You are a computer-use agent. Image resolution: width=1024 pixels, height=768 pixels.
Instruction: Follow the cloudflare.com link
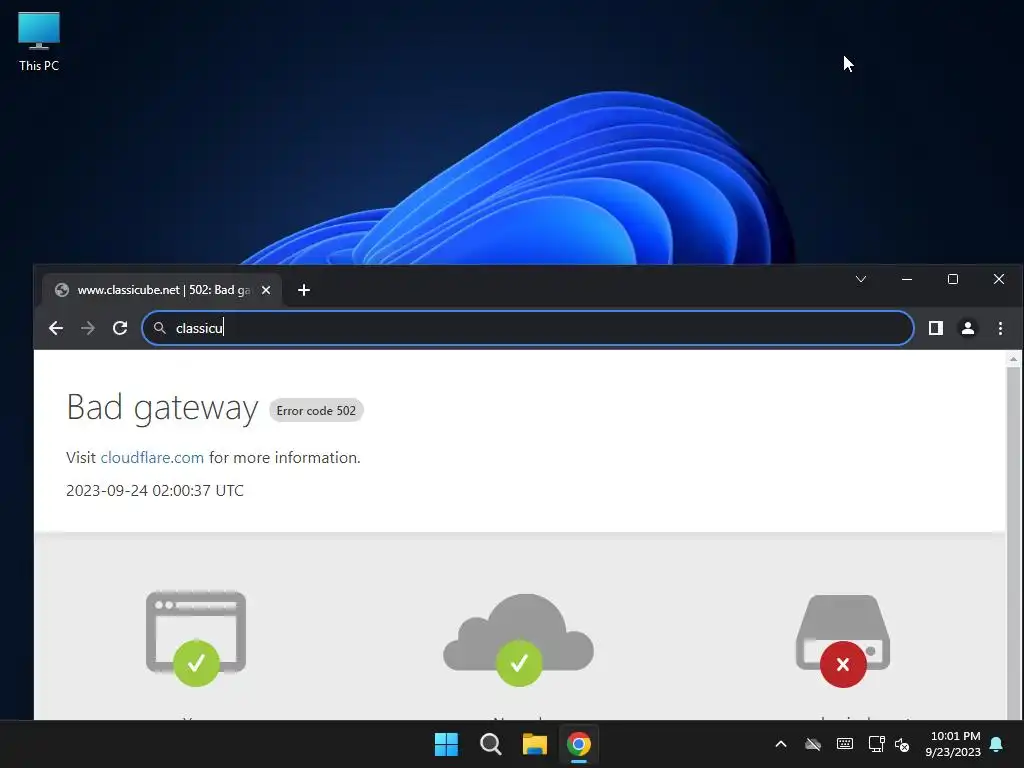point(152,458)
